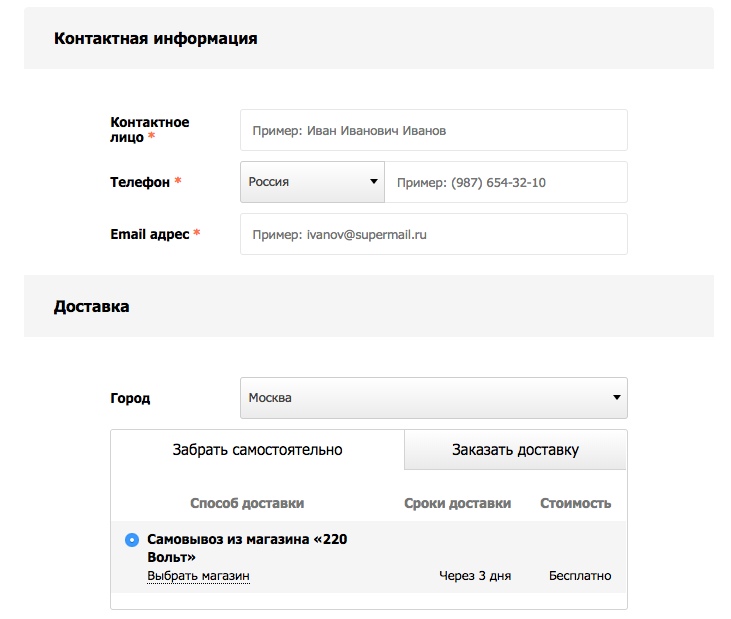Open the Выбрать магазин link
This screenshot has width=731, height=619.
198,576
